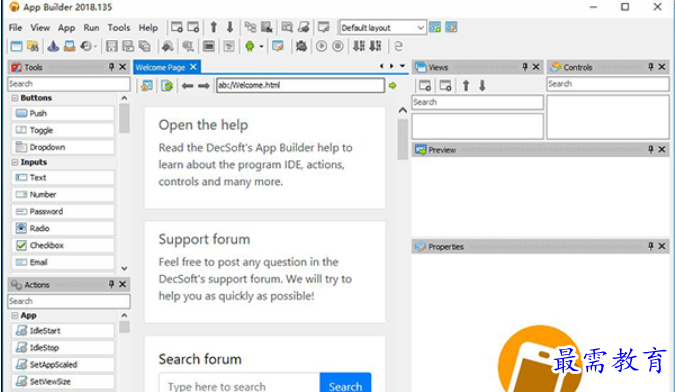The height and width of the screenshot is (392, 675).
Task: Open the tab list dropdown arrow
Action: tap(403, 66)
